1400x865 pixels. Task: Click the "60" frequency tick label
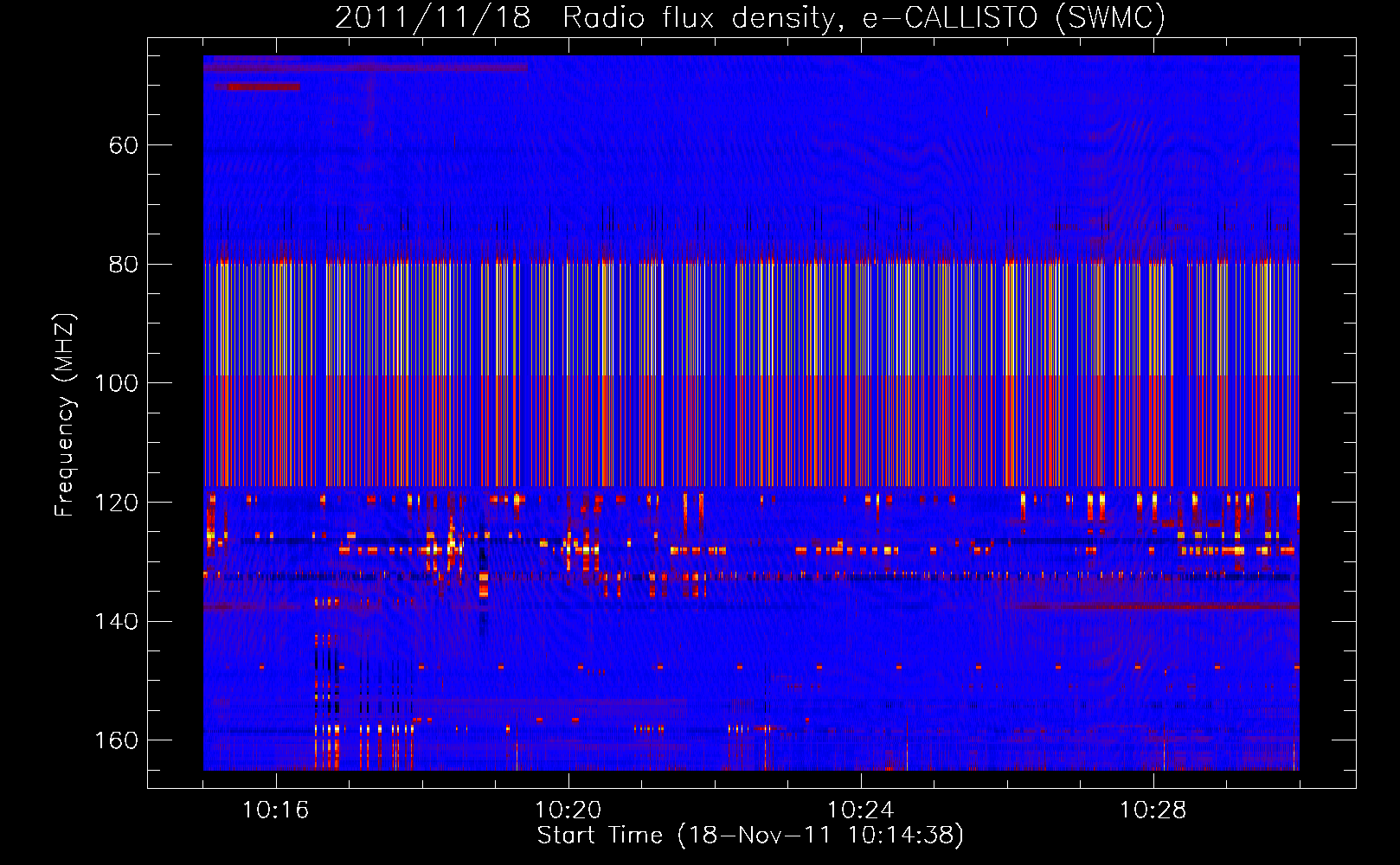[124, 145]
